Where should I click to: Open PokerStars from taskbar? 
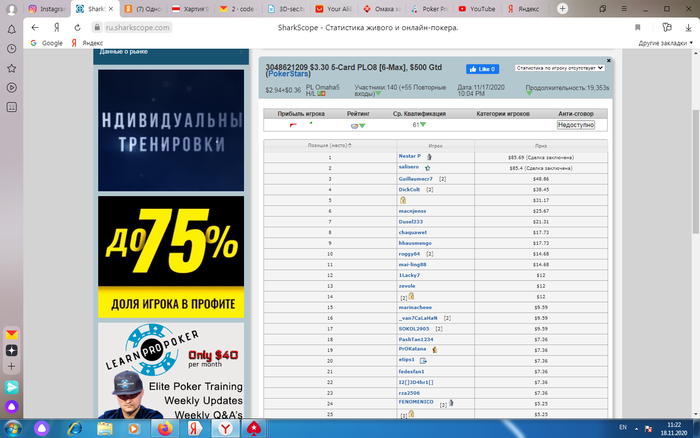254,429
